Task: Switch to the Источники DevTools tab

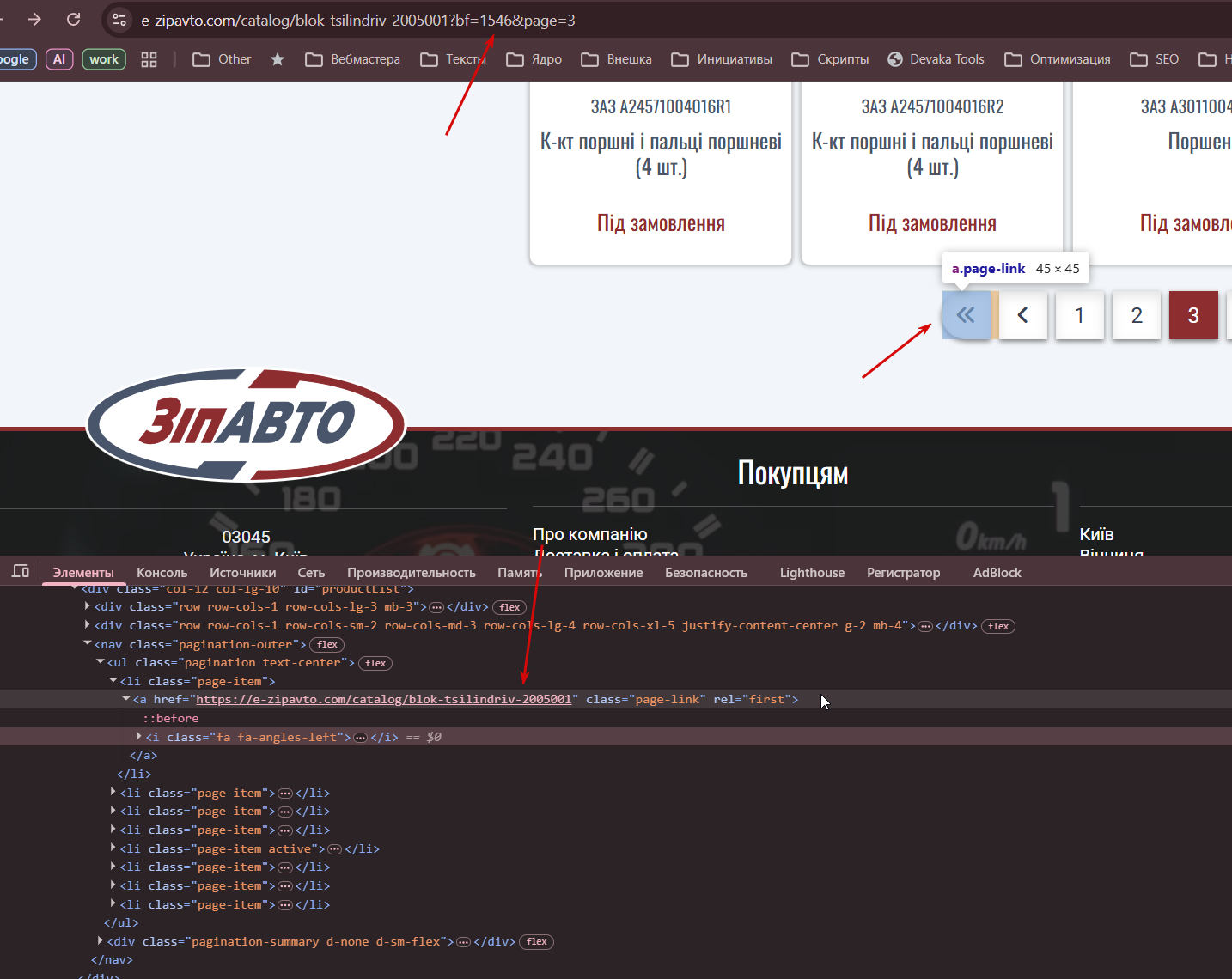Action: point(243,573)
